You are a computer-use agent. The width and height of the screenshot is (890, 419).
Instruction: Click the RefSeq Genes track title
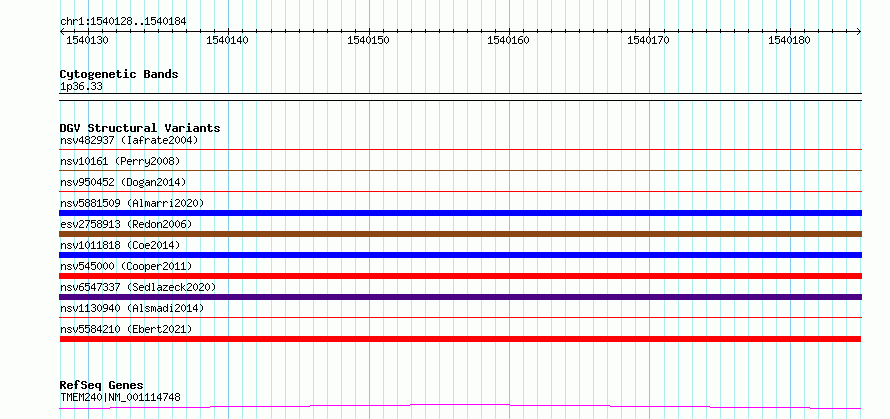[101, 385]
